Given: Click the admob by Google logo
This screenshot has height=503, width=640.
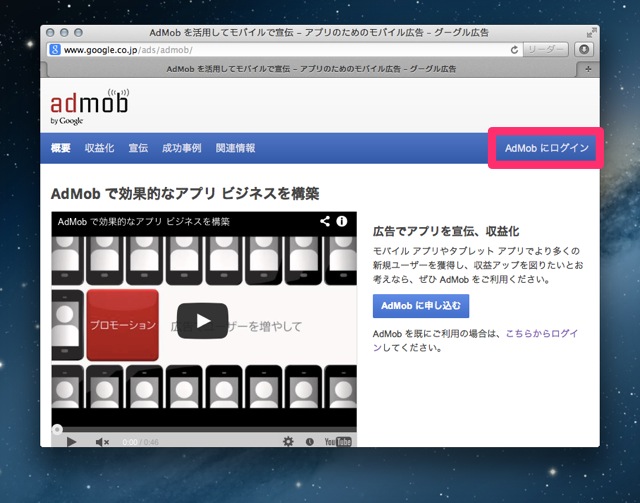Looking at the screenshot, I should click(90, 107).
